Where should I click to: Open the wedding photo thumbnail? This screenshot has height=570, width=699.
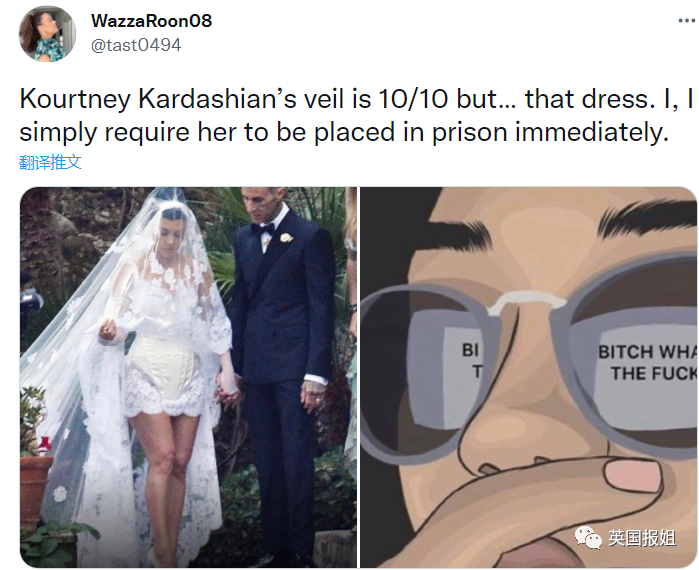188,377
